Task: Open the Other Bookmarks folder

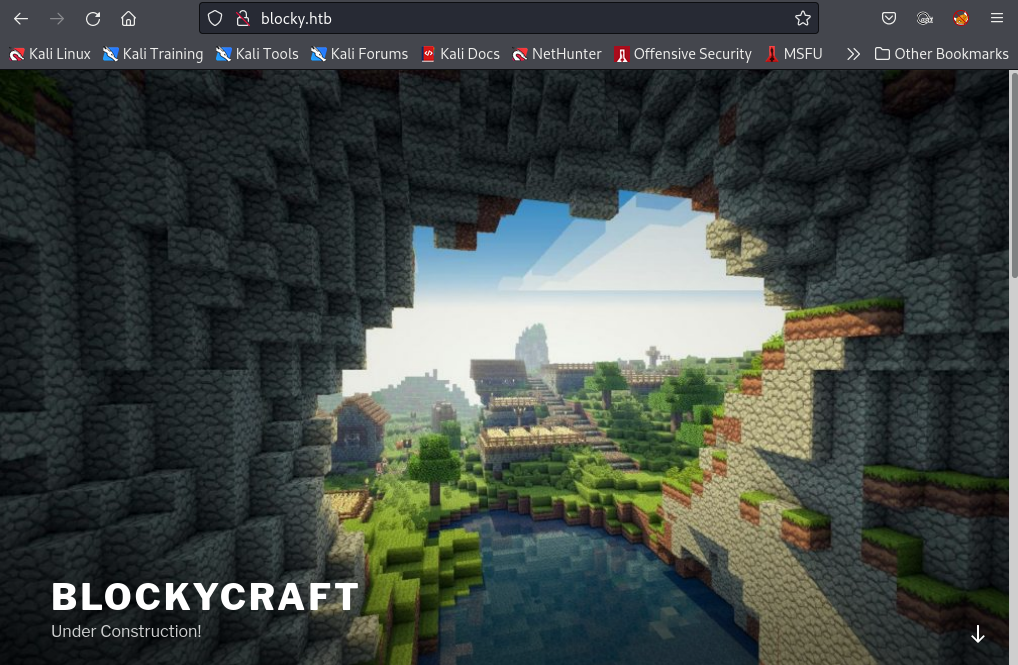Action: [x=941, y=54]
